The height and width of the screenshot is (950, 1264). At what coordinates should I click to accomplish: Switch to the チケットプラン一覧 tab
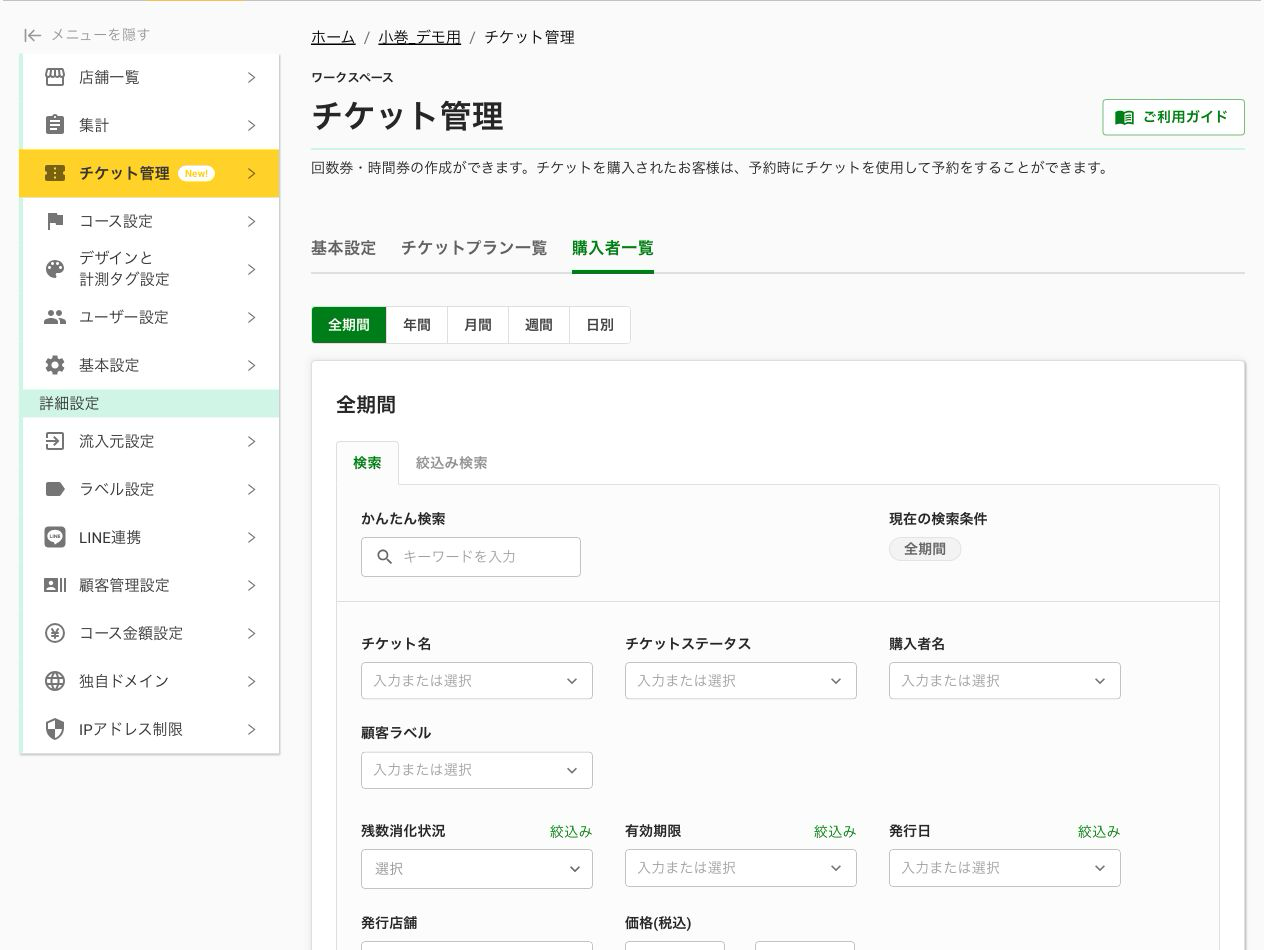pos(474,248)
